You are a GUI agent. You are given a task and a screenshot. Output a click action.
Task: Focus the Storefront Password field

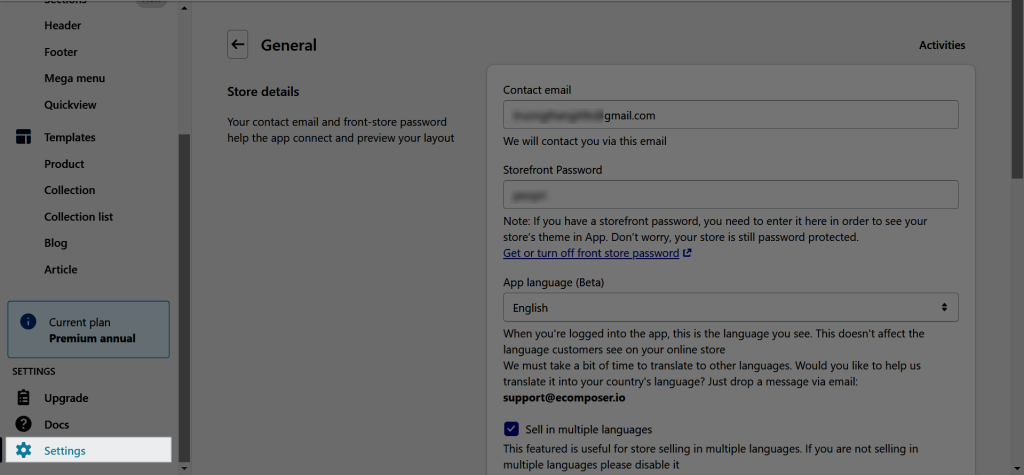coord(731,195)
